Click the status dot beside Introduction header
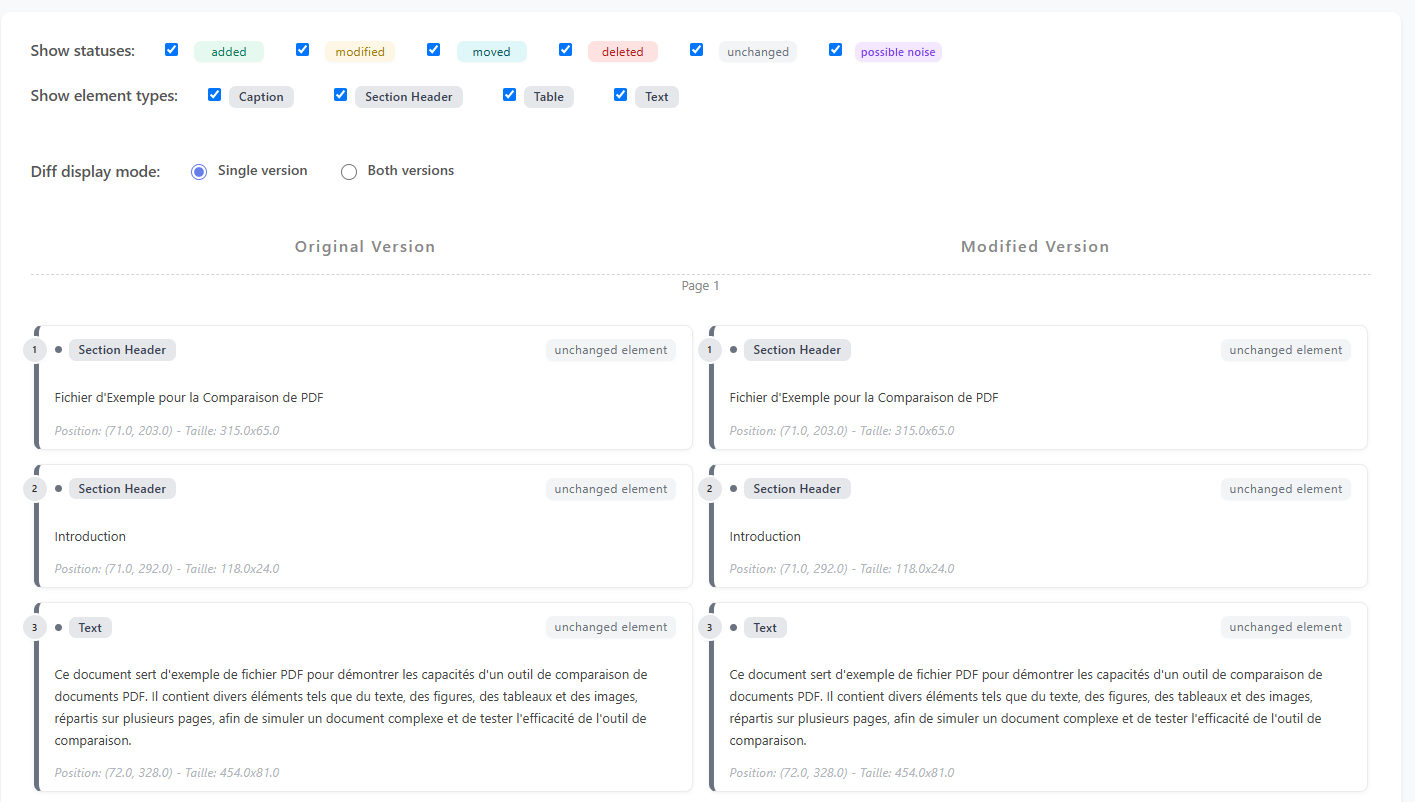Image resolution: width=1415 pixels, height=802 pixels. pyautogui.click(x=57, y=488)
